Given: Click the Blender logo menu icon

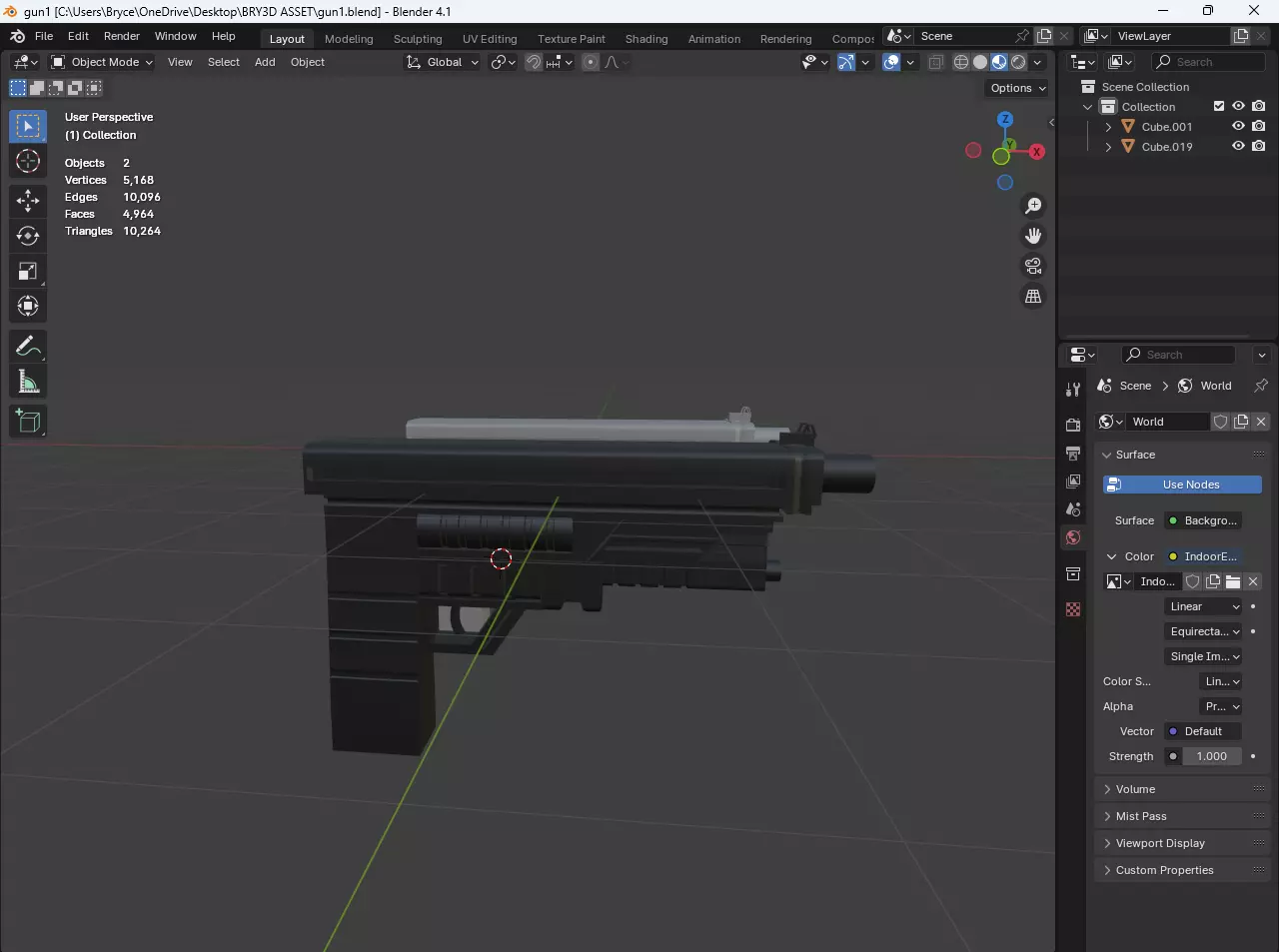Looking at the screenshot, I should pyautogui.click(x=17, y=36).
